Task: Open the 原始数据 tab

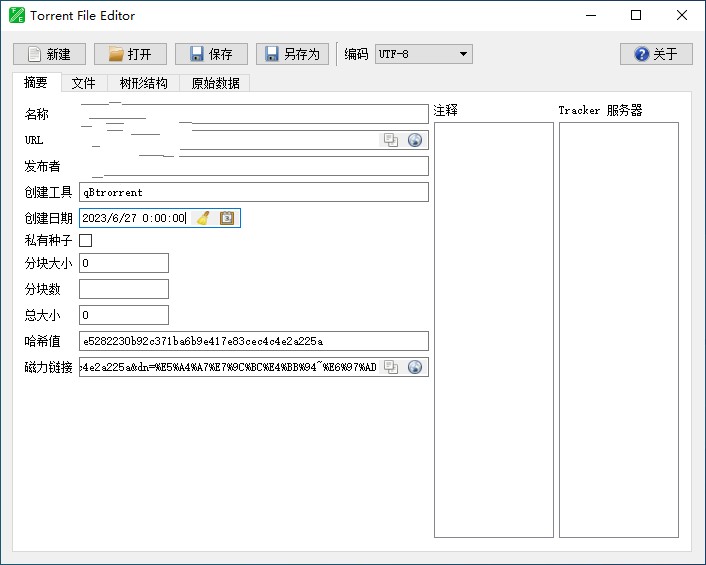Action: (x=215, y=83)
